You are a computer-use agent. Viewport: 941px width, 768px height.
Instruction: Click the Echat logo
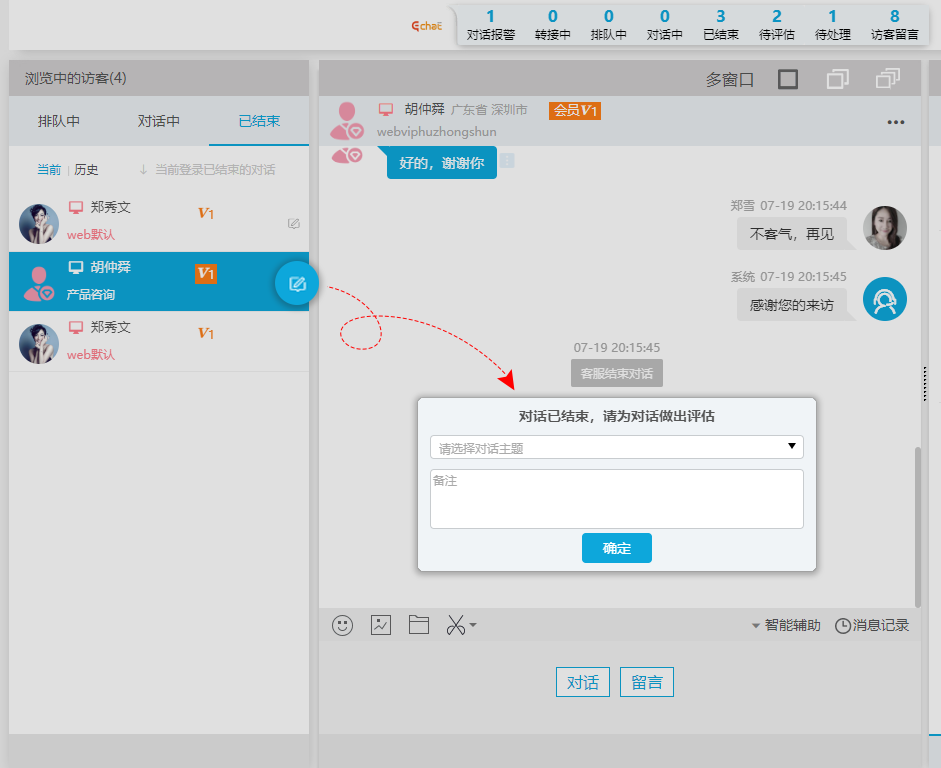(427, 26)
